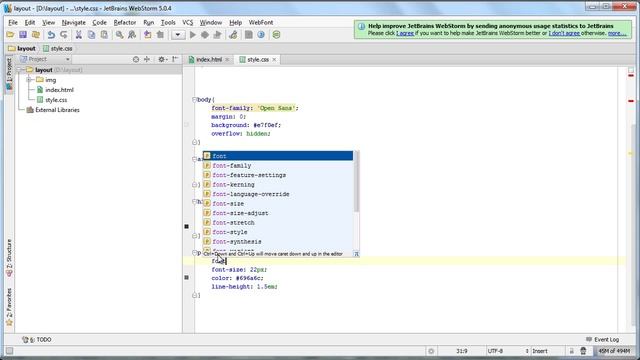Toggle the Favorites side tab
640x360 pixels.
pos(9,307)
